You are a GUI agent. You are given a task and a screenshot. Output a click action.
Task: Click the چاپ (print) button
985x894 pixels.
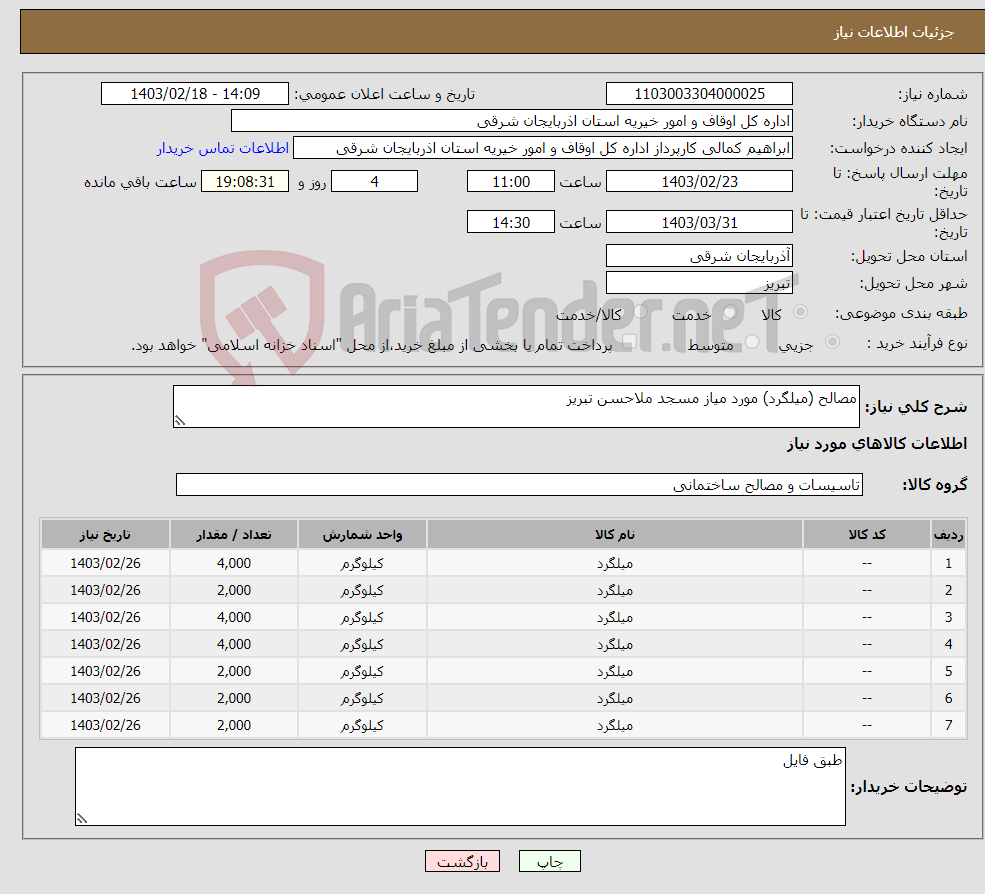pos(549,861)
